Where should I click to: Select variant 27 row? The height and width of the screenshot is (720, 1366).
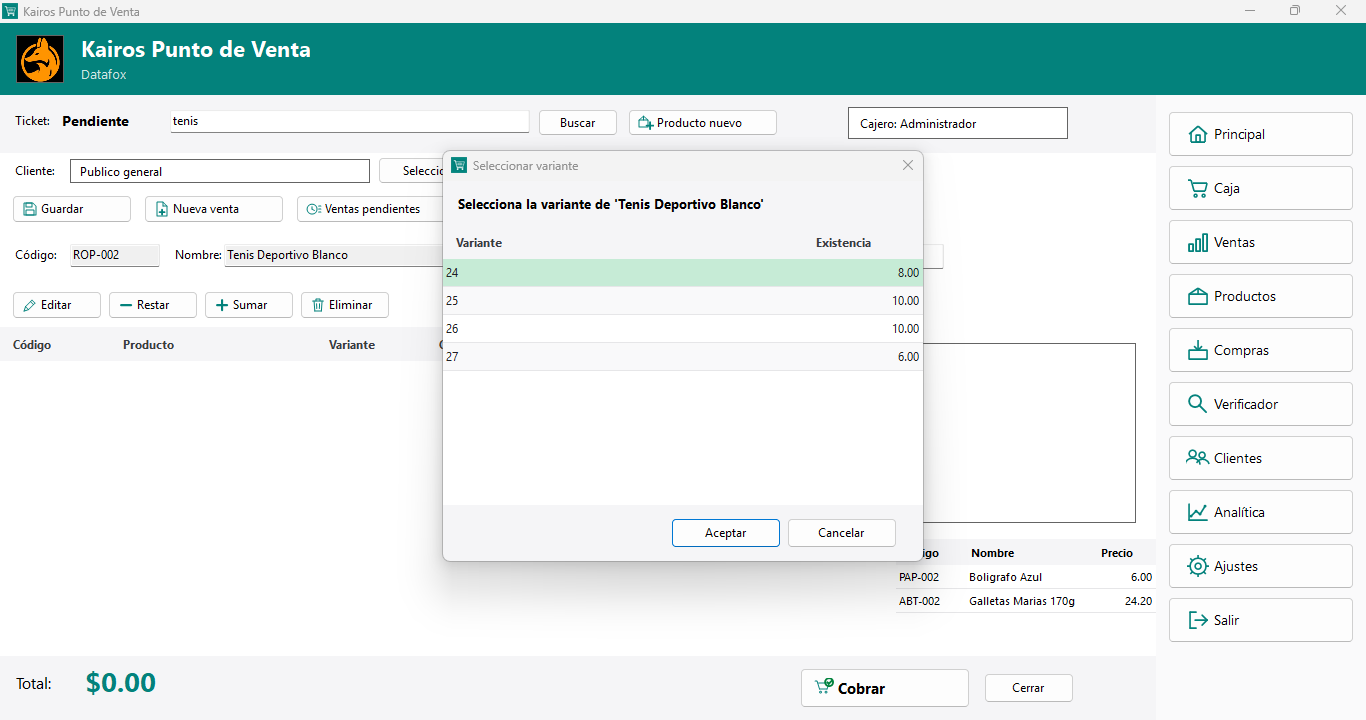(683, 357)
